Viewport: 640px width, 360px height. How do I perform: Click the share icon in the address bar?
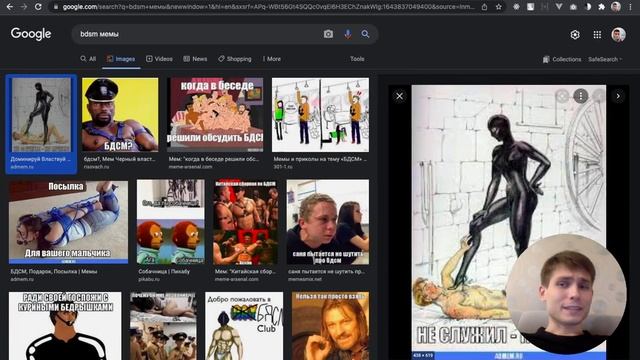click(x=484, y=7)
